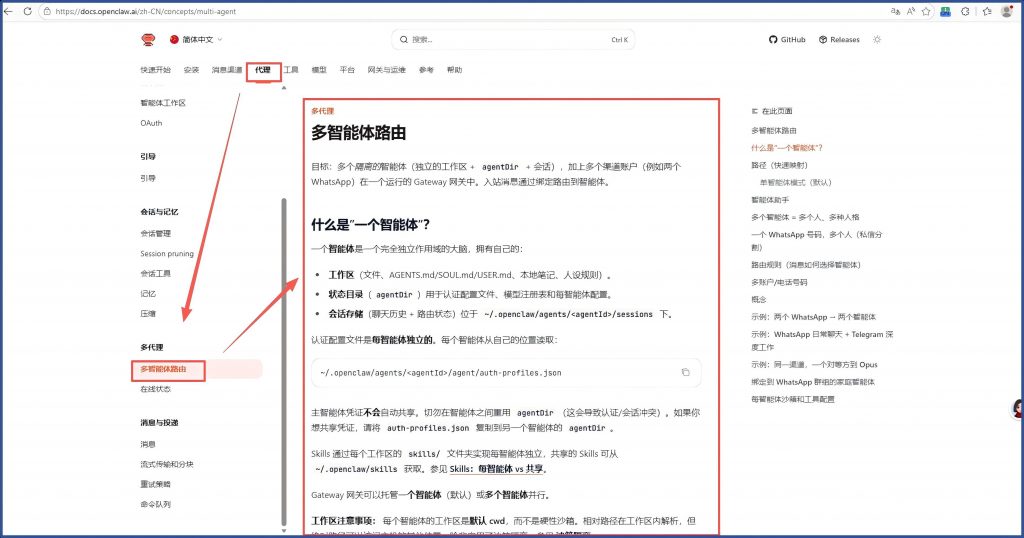Switch to the 模型 navigation tab
The height and width of the screenshot is (538, 1024).
(x=319, y=70)
